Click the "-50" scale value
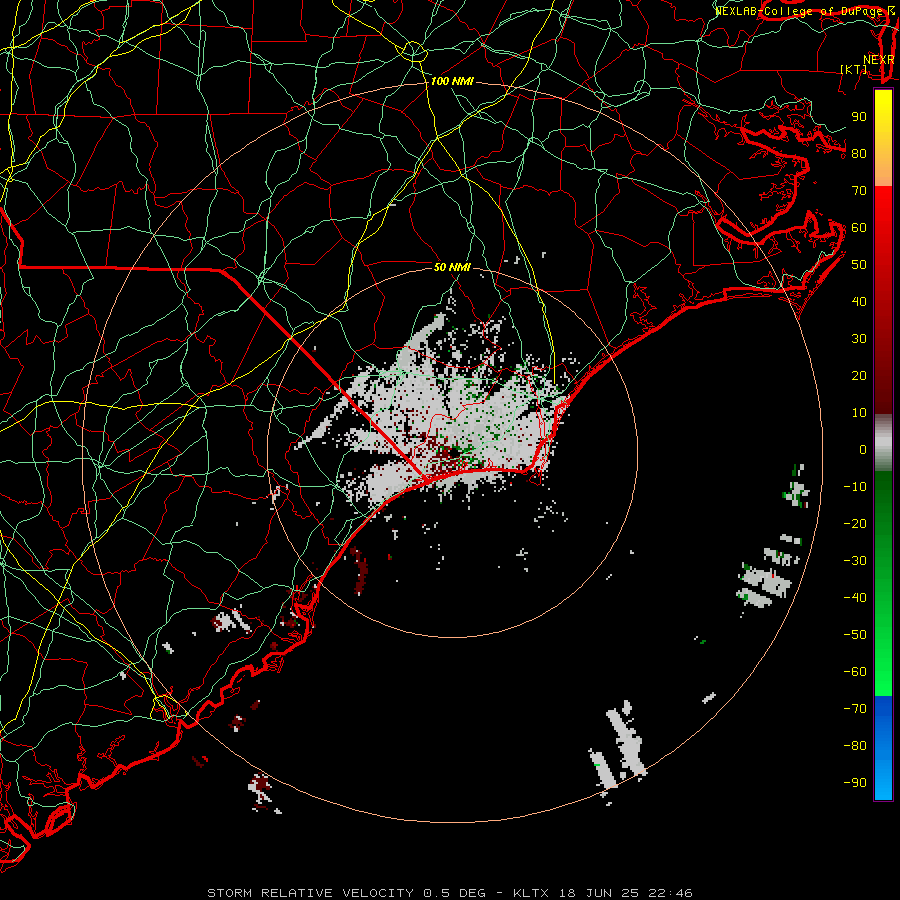 [855, 635]
